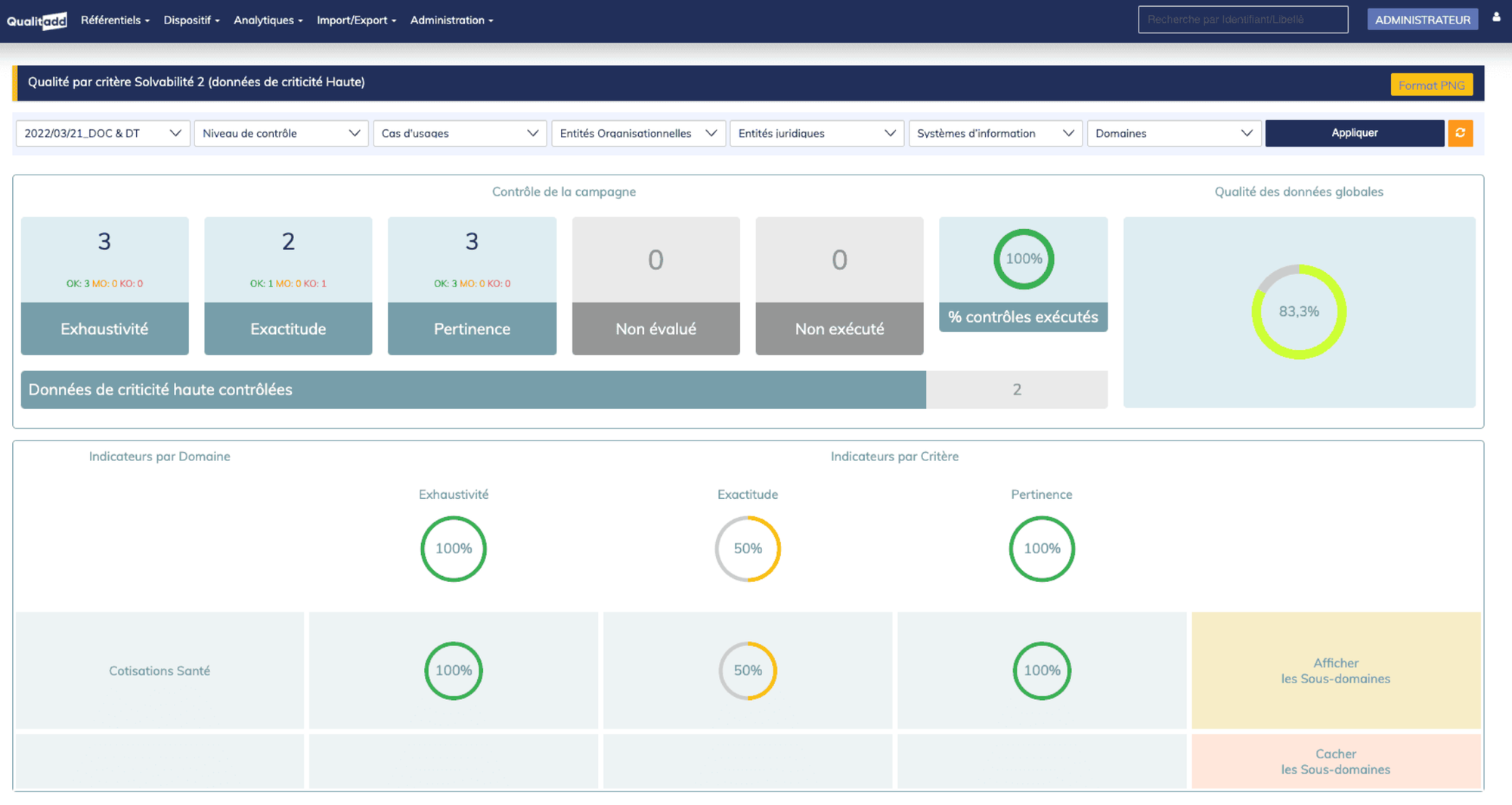1512x805 pixels.
Task: Expand the campaign 2022/03/21_DOC & DT dropdown
Action: coord(102,133)
